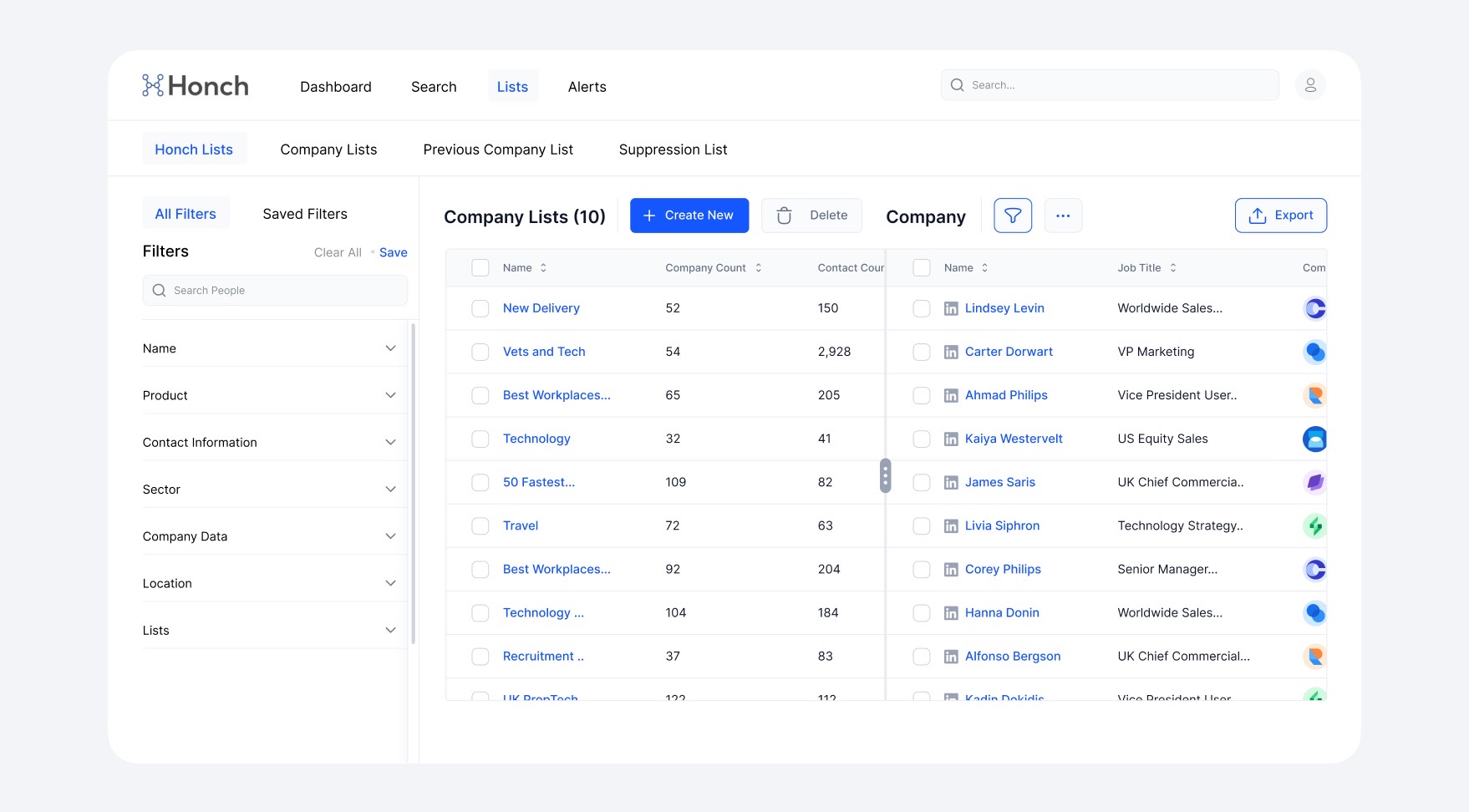
Task: Check the New Delivery list checkbox
Action: tap(480, 308)
